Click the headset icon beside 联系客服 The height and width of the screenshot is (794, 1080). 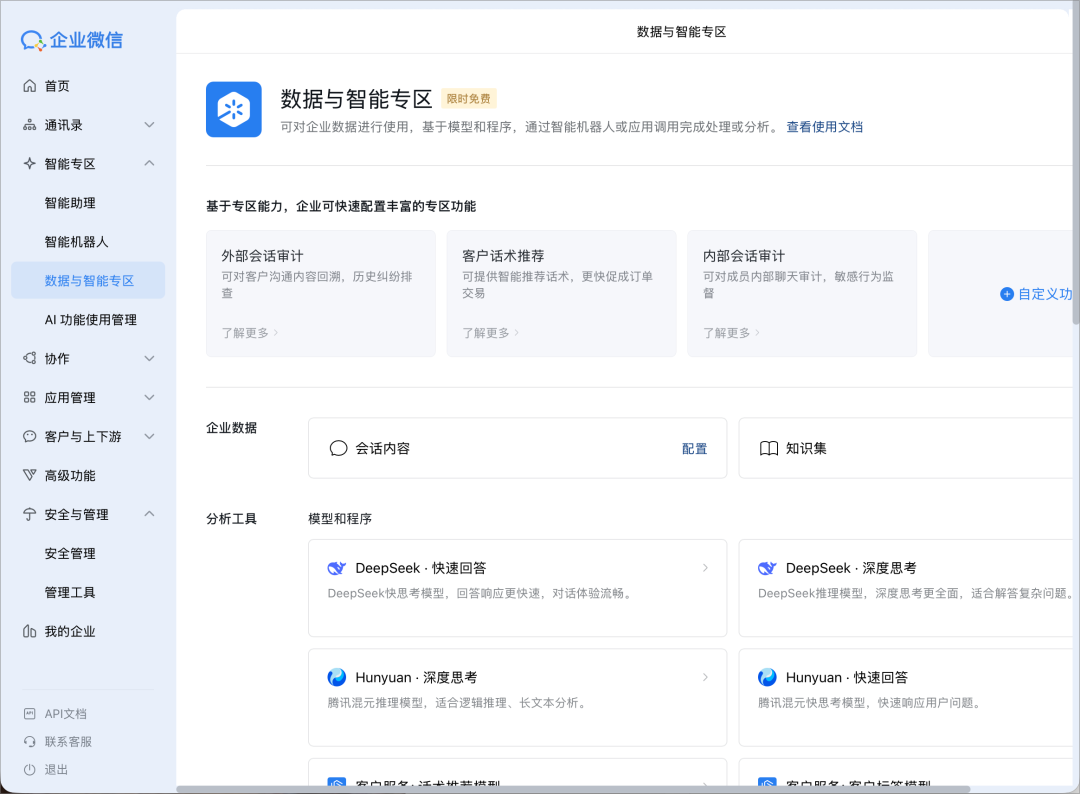click(30, 742)
